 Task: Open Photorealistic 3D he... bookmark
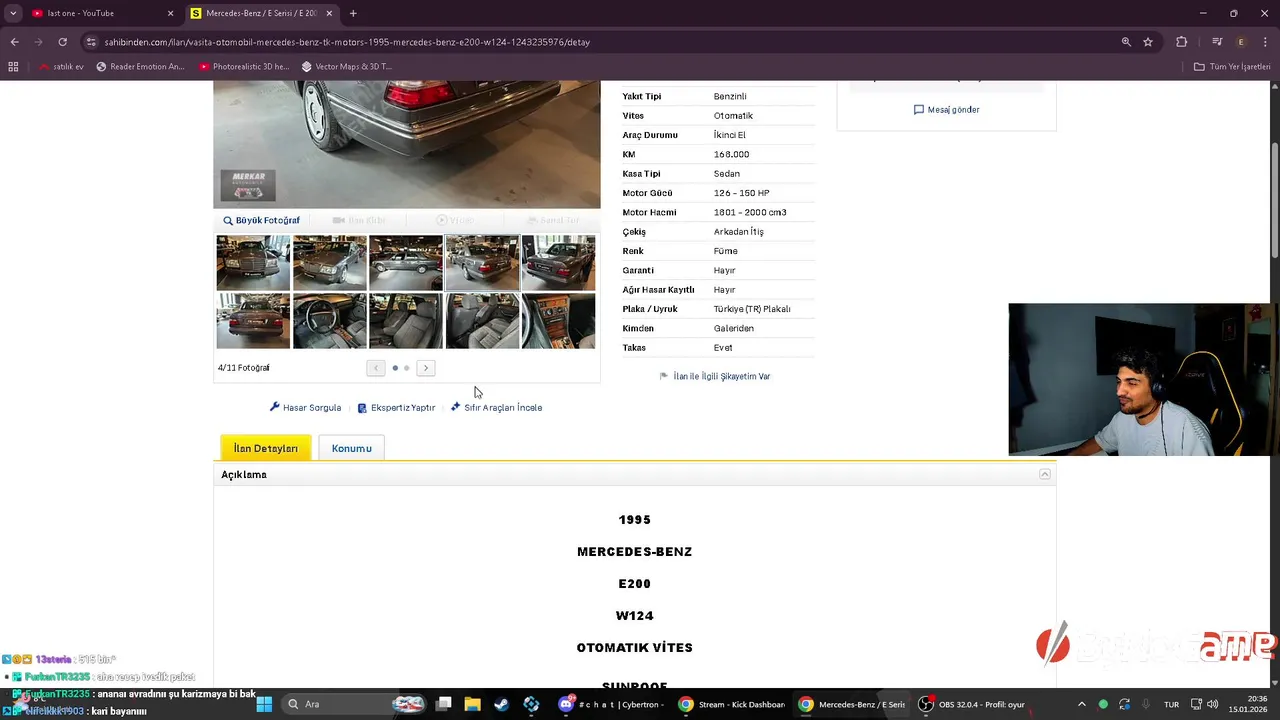[x=245, y=67]
